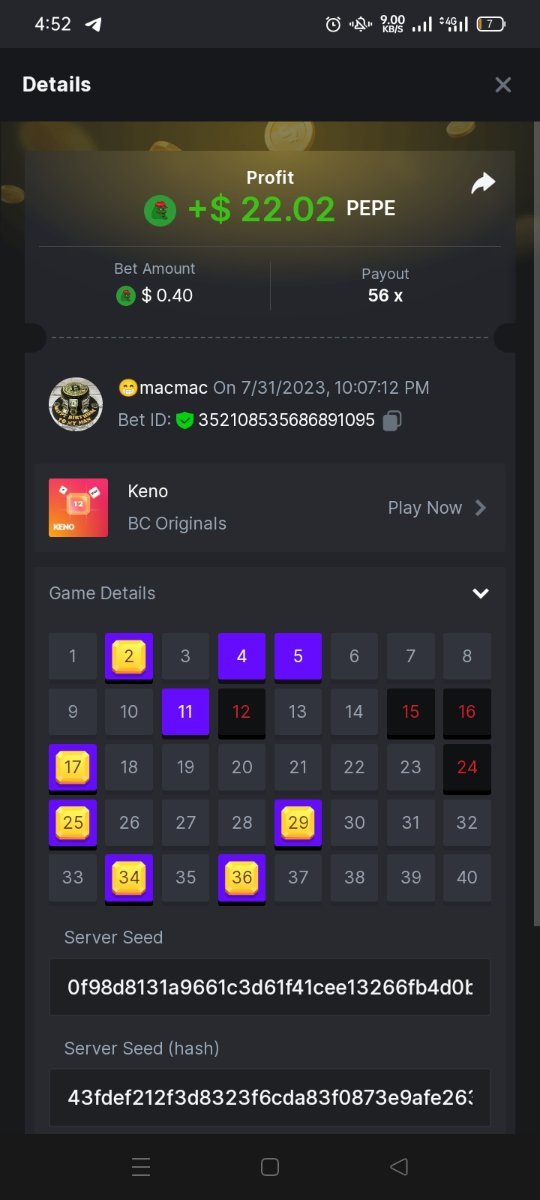Select purple Keno tile number 11
This screenshot has height=1200, width=540.
tap(185, 713)
